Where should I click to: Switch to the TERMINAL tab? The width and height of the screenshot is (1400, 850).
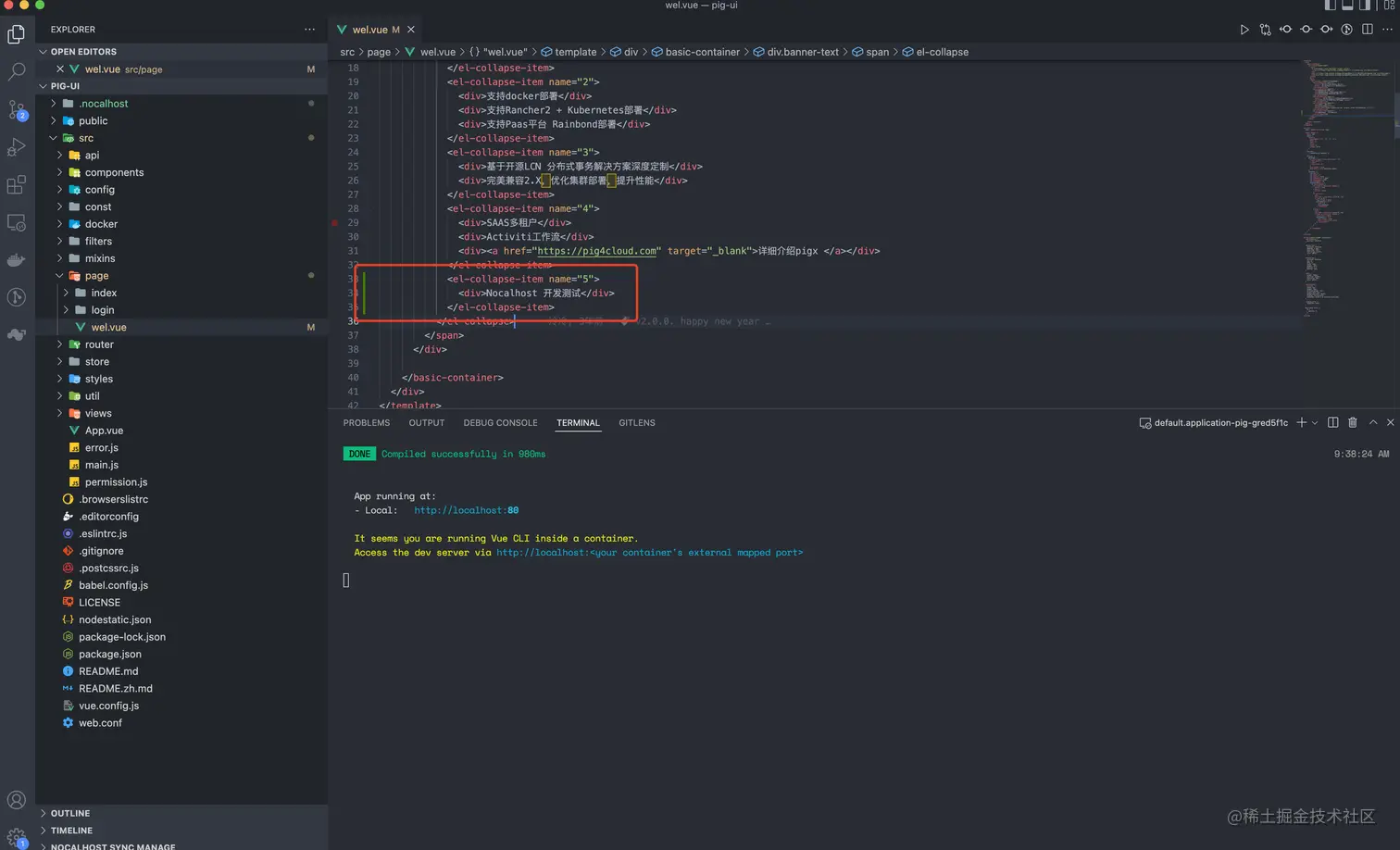point(578,423)
